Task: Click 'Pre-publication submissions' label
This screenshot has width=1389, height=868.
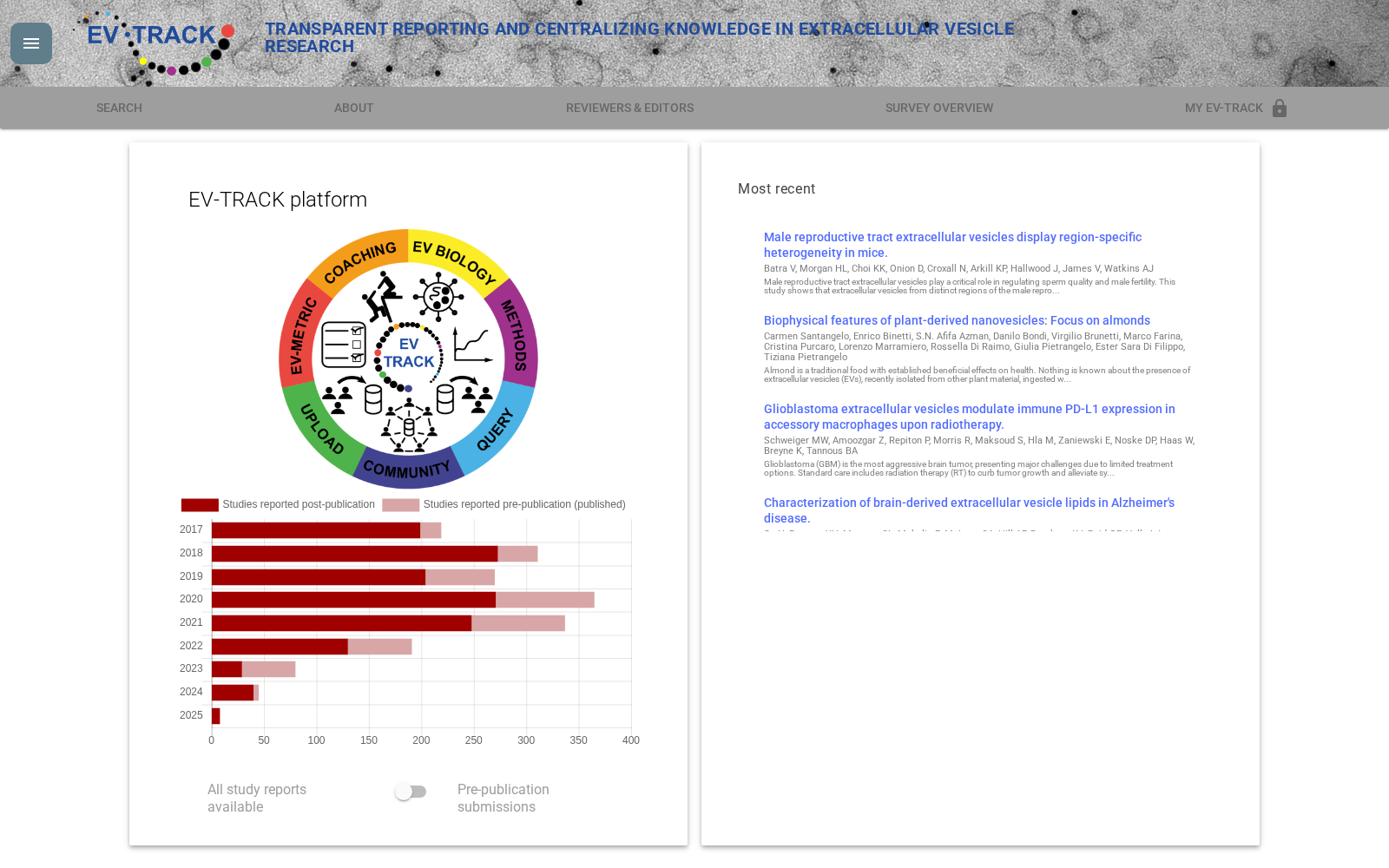Action: pyautogui.click(x=504, y=799)
